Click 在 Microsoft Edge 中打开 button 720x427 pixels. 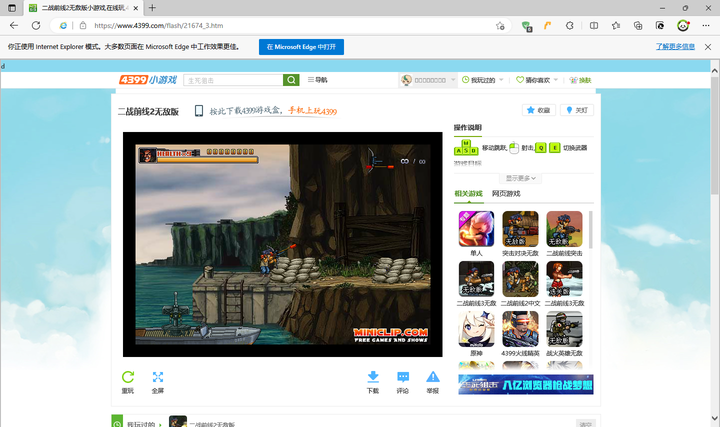coord(301,47)
